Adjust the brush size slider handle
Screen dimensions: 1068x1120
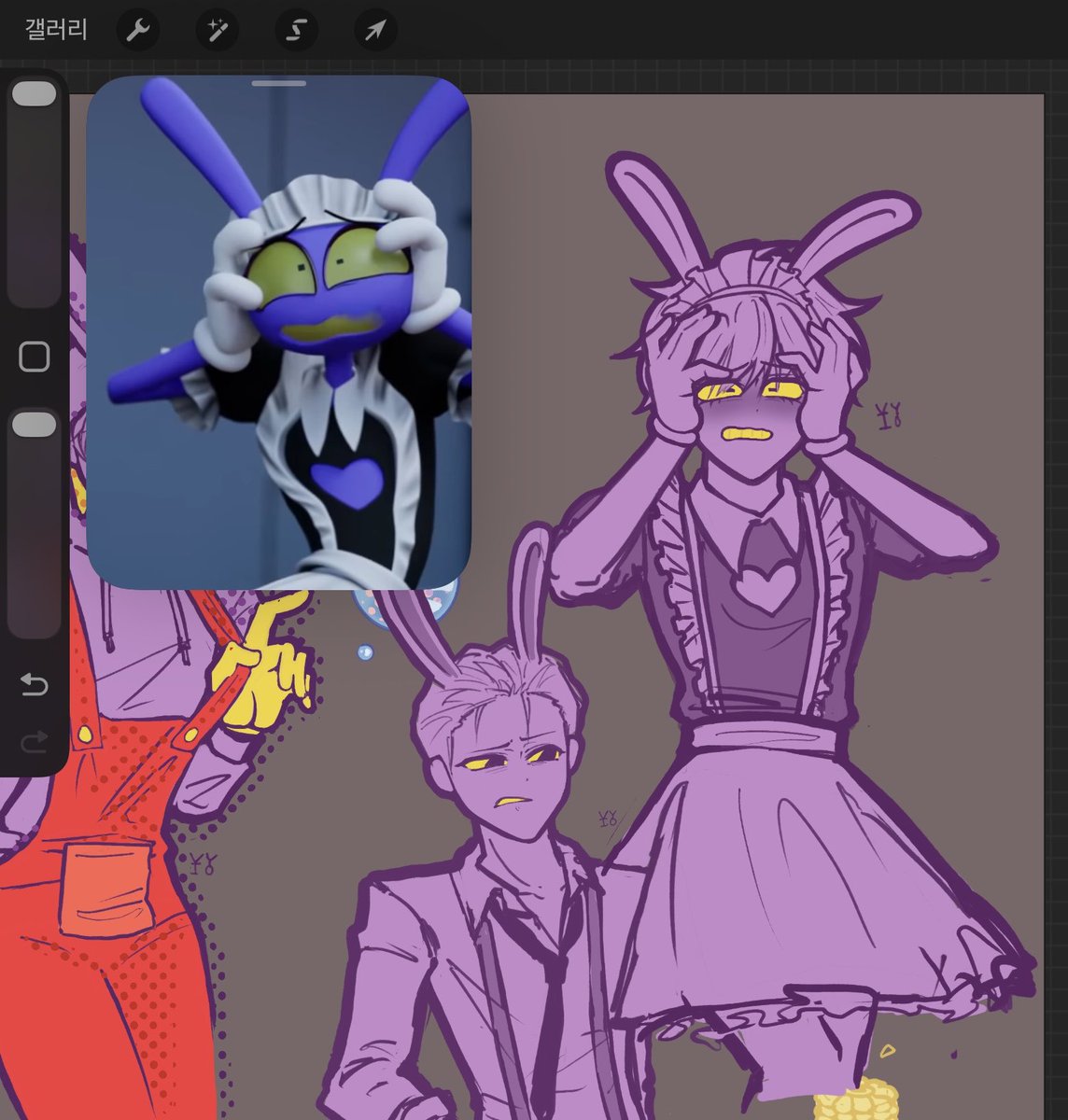click(x=35, y=94)
